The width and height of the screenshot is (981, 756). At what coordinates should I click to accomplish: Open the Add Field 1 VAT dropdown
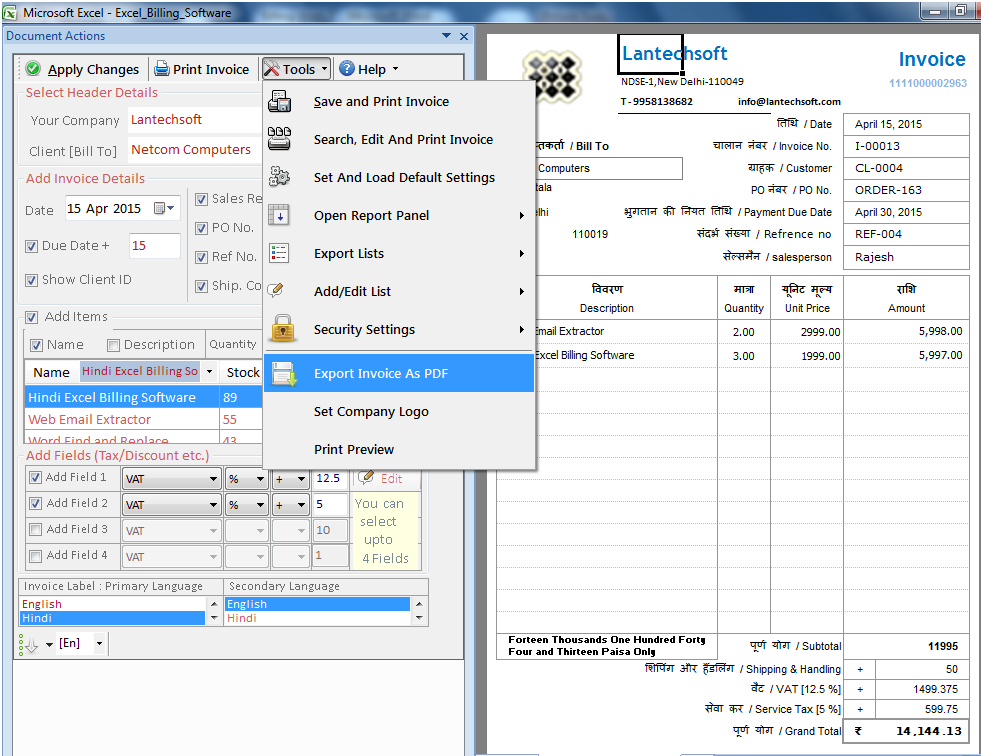pos(213,479)
